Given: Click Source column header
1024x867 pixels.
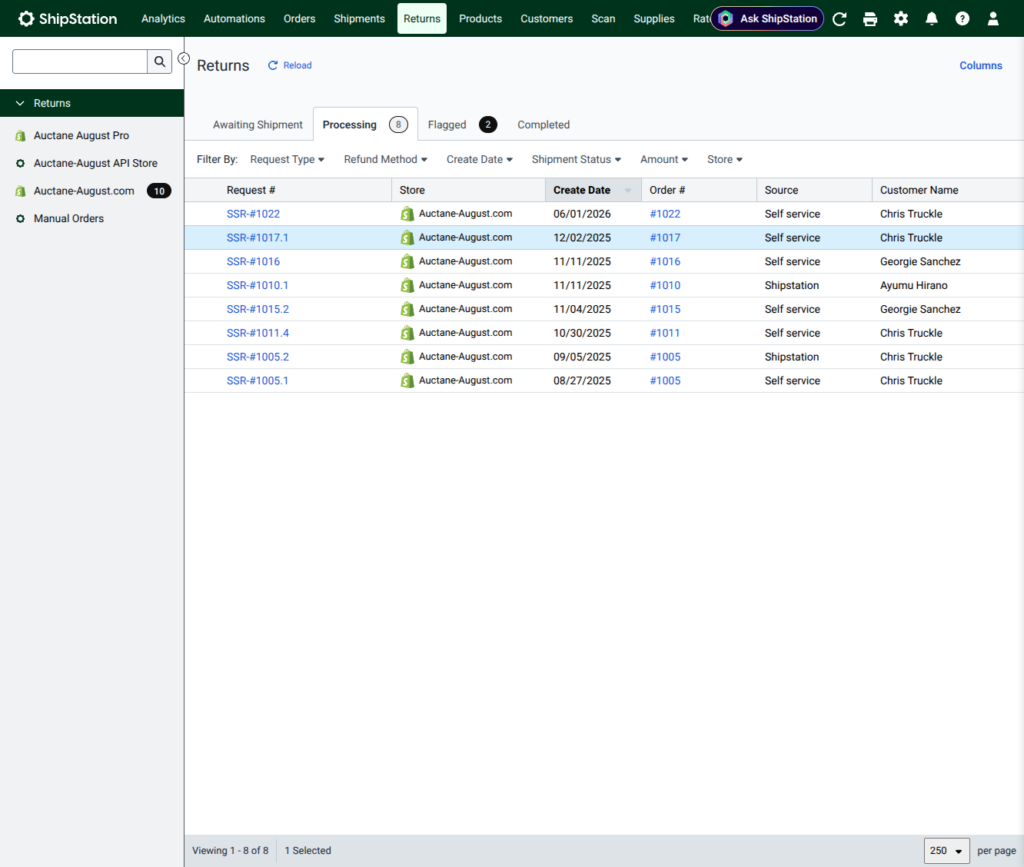Looking at the screenshot, I should click(x=781, y=190).
